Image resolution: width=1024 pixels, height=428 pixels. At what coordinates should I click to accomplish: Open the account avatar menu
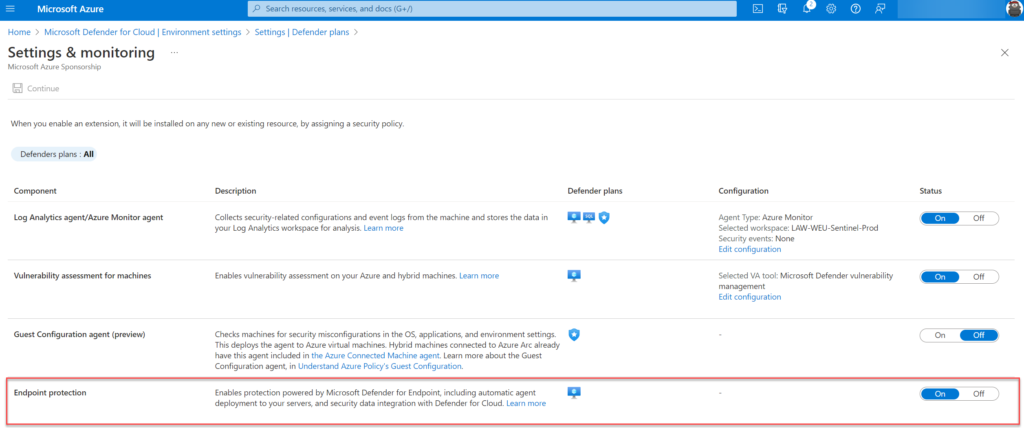pos(1015,9)
